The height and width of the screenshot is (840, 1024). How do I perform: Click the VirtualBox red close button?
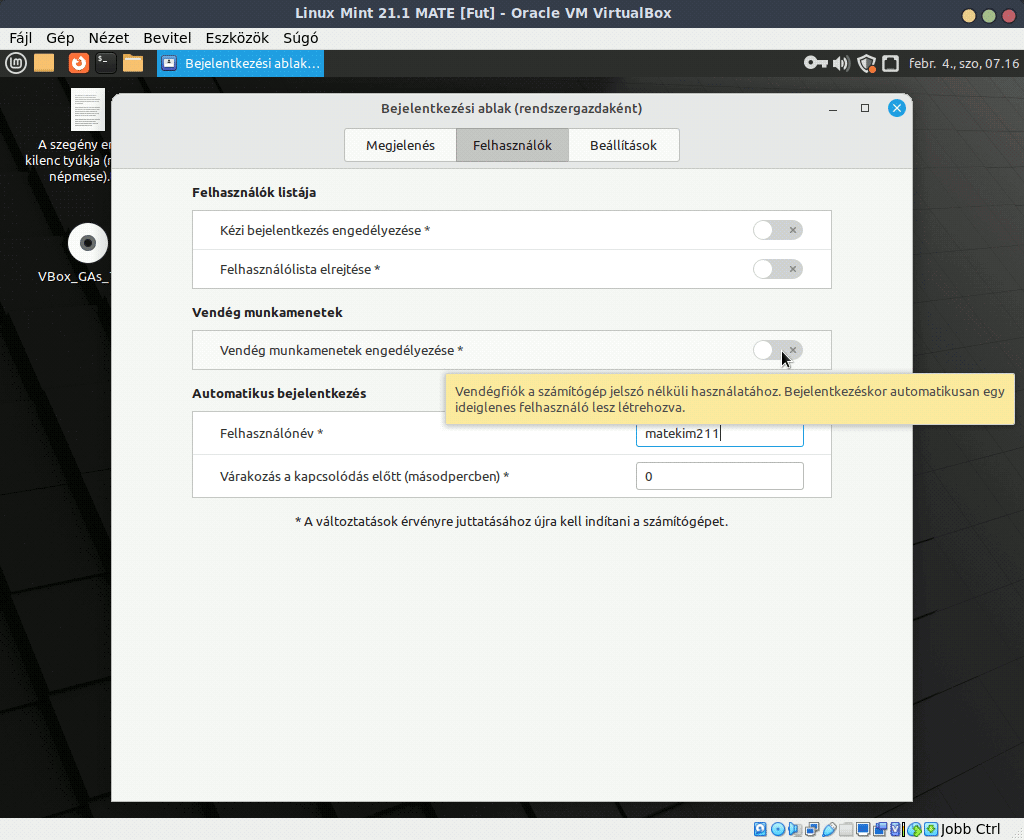(1009, 16)
